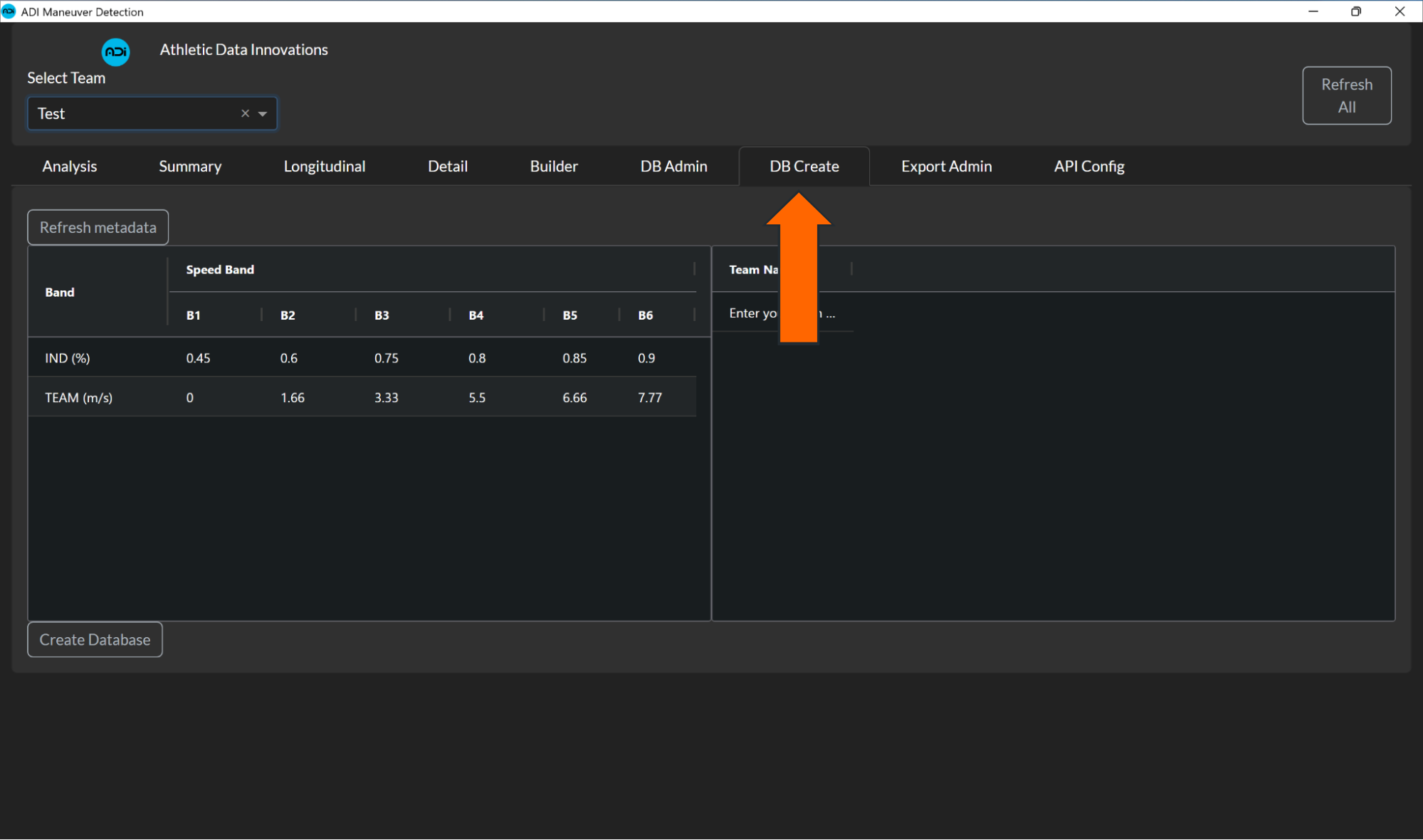Minimize the ADI Maneuver Detection window
The image size is (1423, 840).
(x=1313, y=11)
